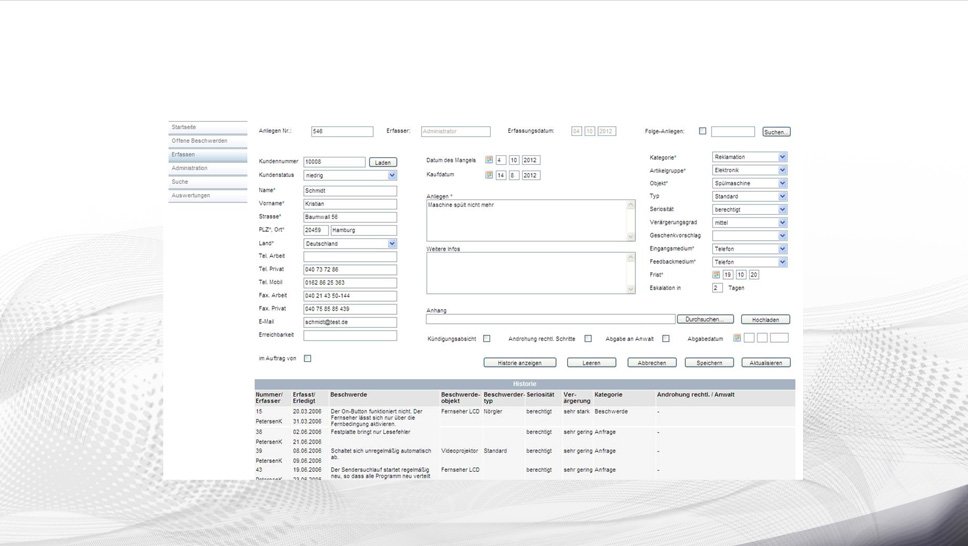Click the Tel. Privat field
968x546 pixels.
350,270
